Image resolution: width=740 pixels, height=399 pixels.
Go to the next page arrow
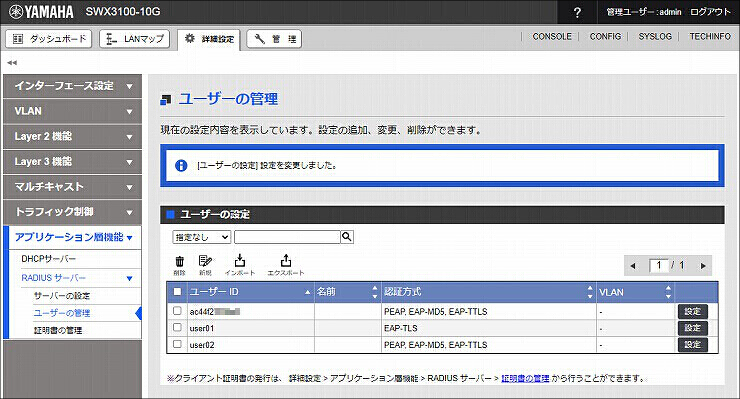pyautogui.click(x=703, y=266)
